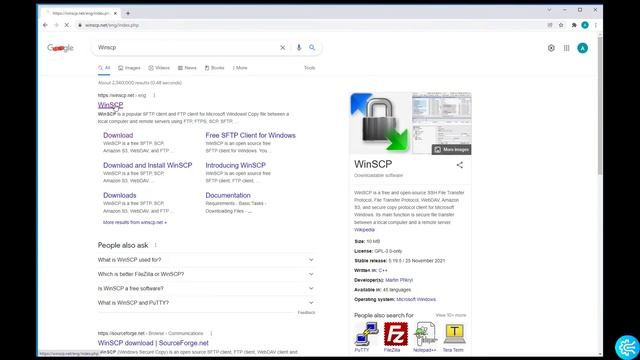This screenshot has width=640, height=360.
Task: Open Google quick settings gear icon
Action: (551, 48)
